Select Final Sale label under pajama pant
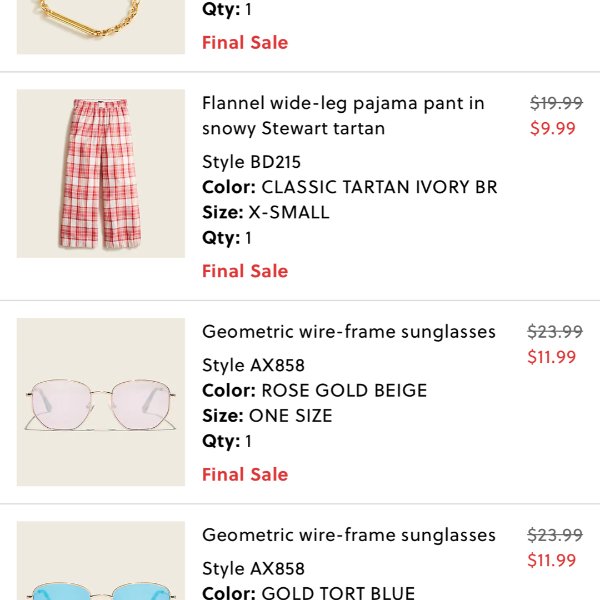Viewport: 600px width, 600px height. pyautogui.click(x=245, y=271)
